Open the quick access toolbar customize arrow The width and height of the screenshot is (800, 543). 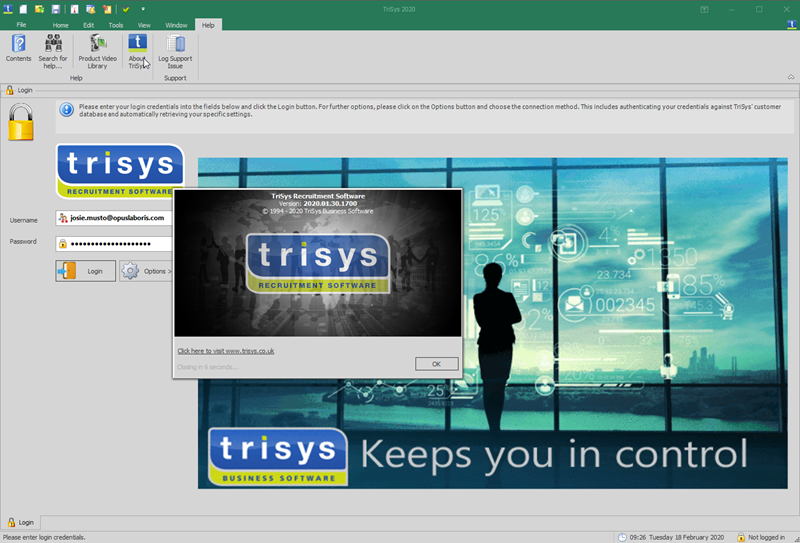pyautogui.click(x=143, y=9)
